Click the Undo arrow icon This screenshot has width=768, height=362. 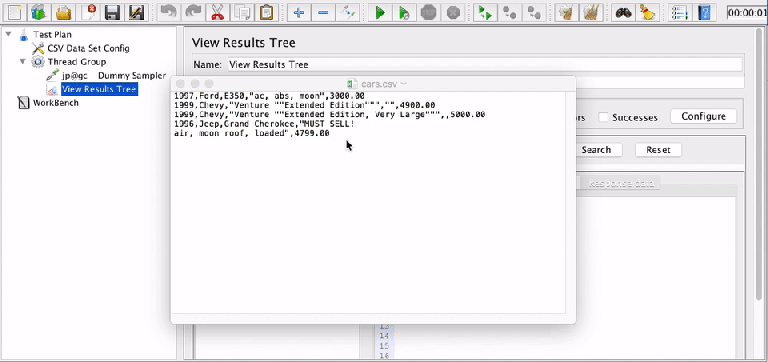[x=168, y=12]
